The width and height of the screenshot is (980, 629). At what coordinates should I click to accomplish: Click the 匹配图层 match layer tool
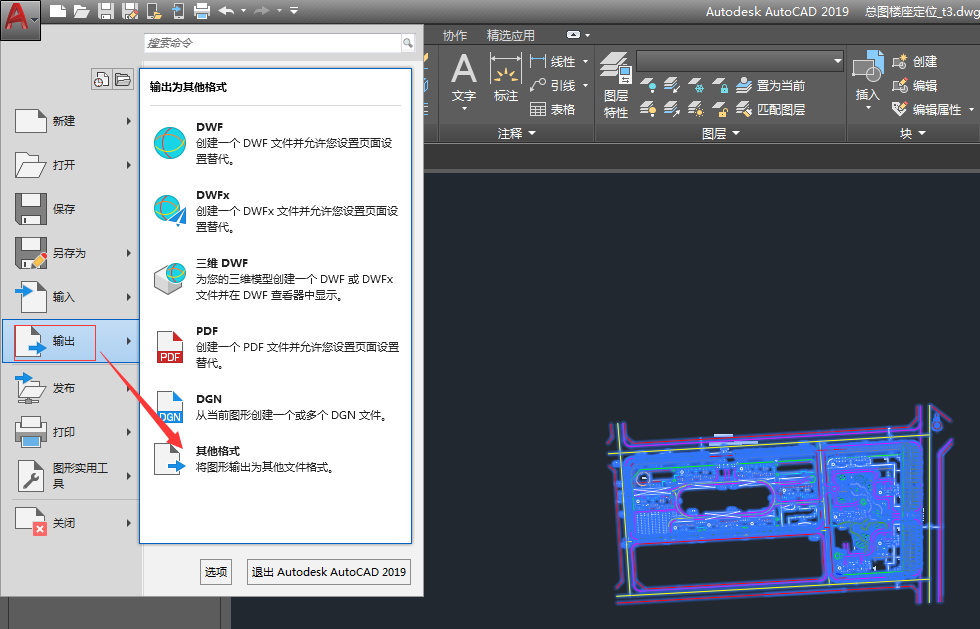[x=771, y=109]
